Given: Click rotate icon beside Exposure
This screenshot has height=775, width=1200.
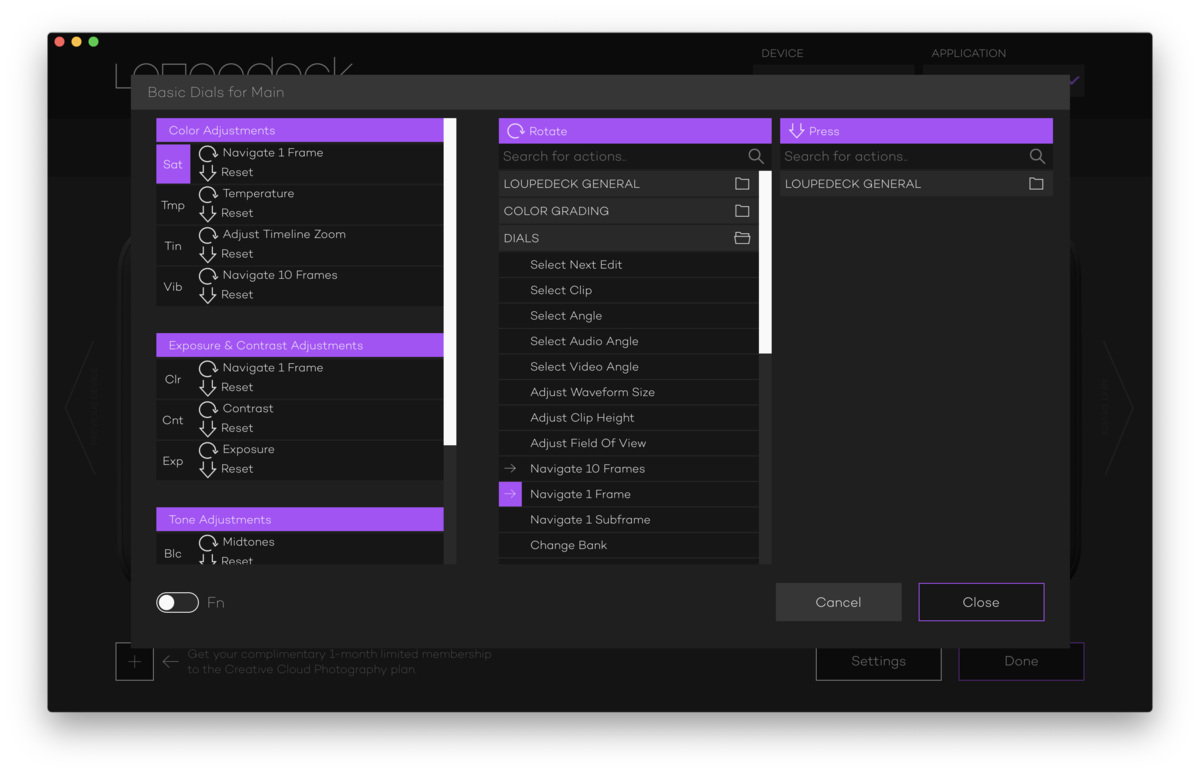Looking at the screenshot, I should click(208, 450).
